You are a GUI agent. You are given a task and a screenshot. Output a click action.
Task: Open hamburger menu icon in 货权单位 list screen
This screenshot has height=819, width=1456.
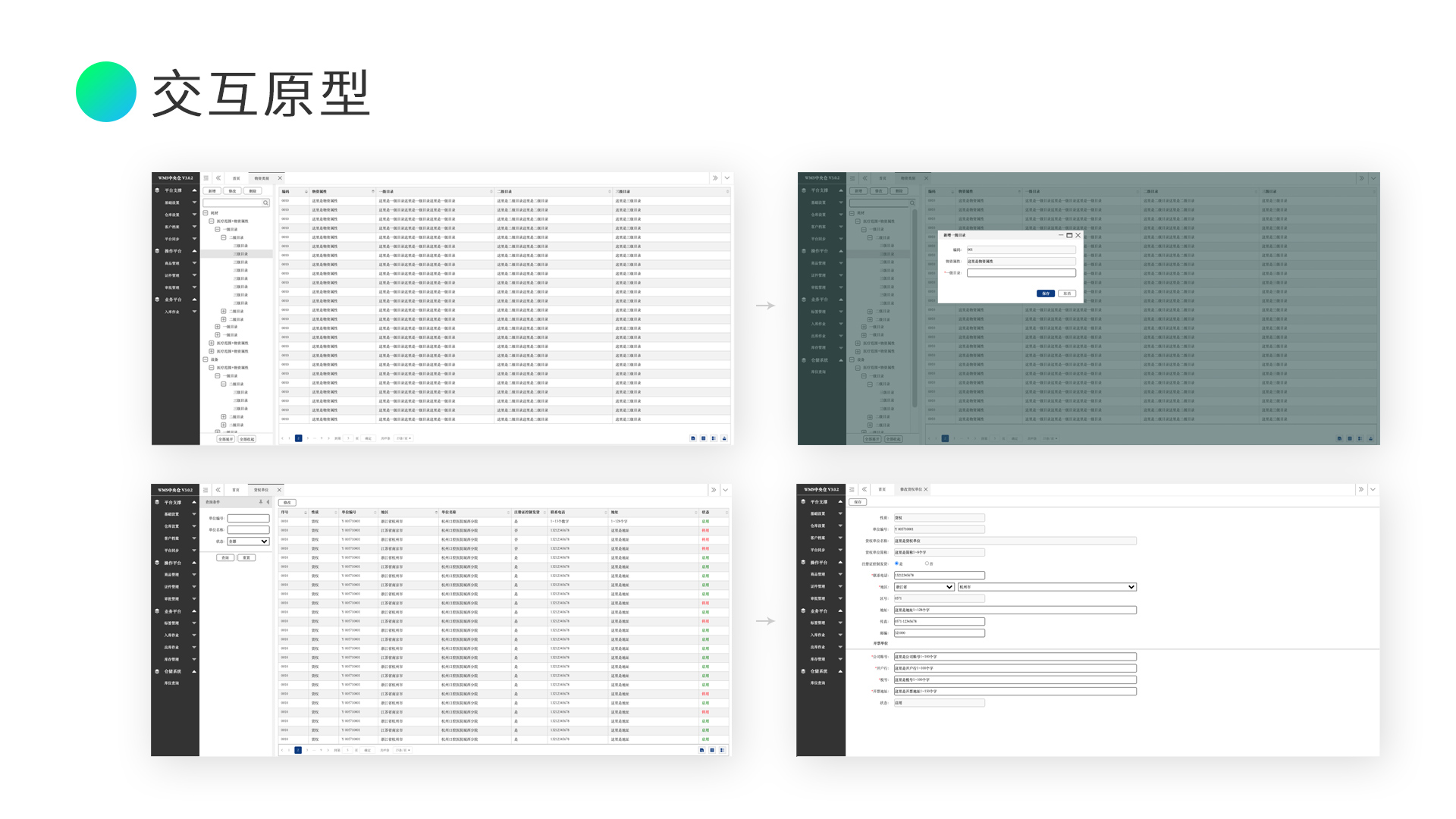pyautogui.click(x=206, y=490)
